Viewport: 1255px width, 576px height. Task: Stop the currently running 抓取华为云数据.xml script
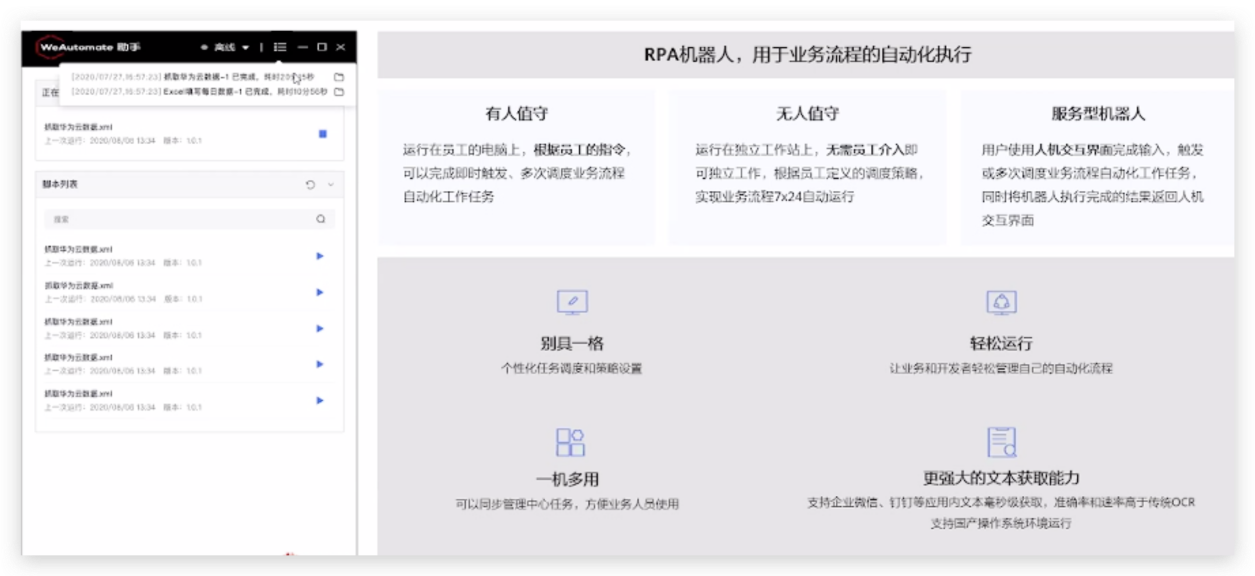322,134
